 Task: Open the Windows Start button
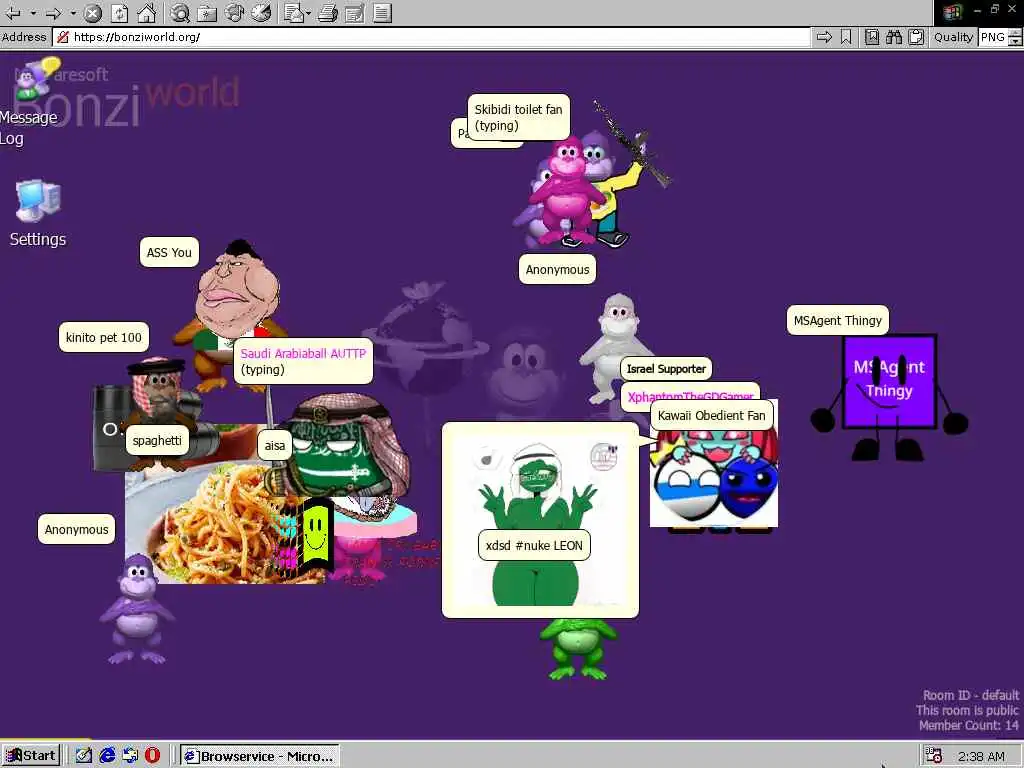tap(31, 756)
